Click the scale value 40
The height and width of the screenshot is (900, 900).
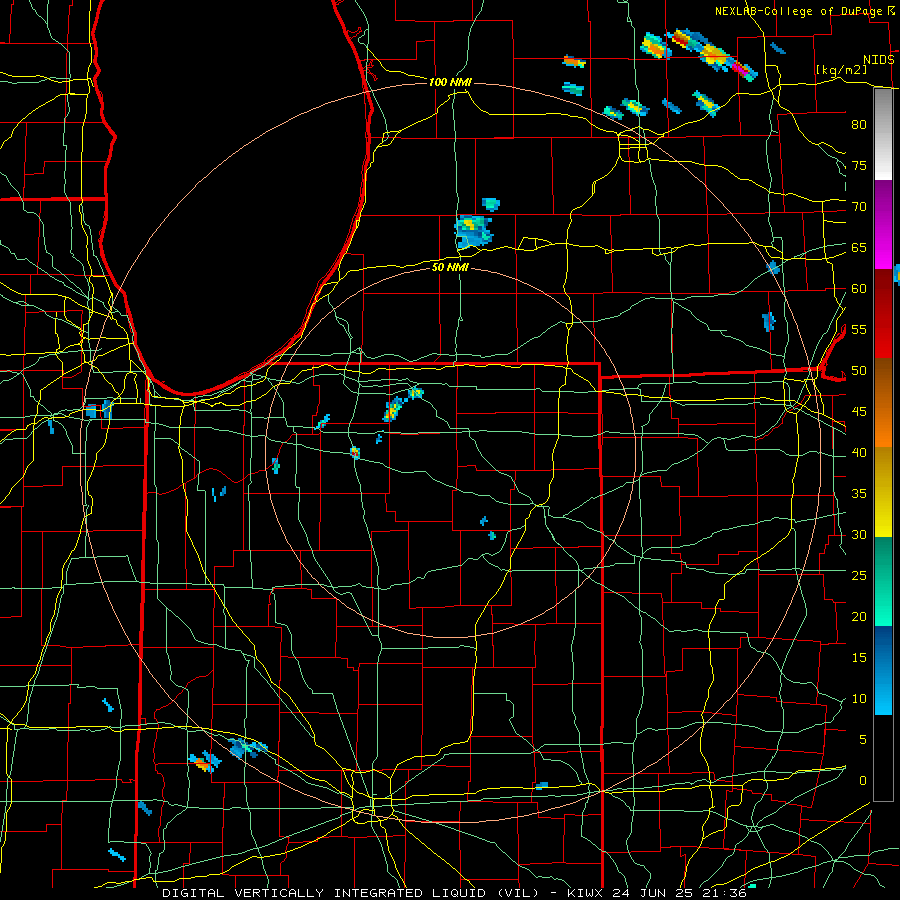tap(859, 452)
